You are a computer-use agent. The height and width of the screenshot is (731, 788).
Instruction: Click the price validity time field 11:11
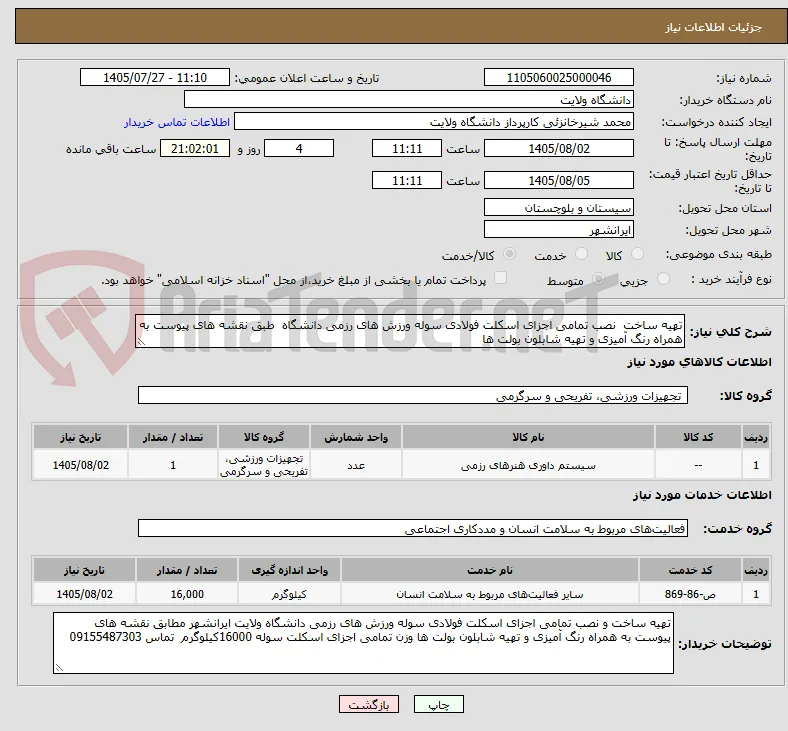[407, 180]
